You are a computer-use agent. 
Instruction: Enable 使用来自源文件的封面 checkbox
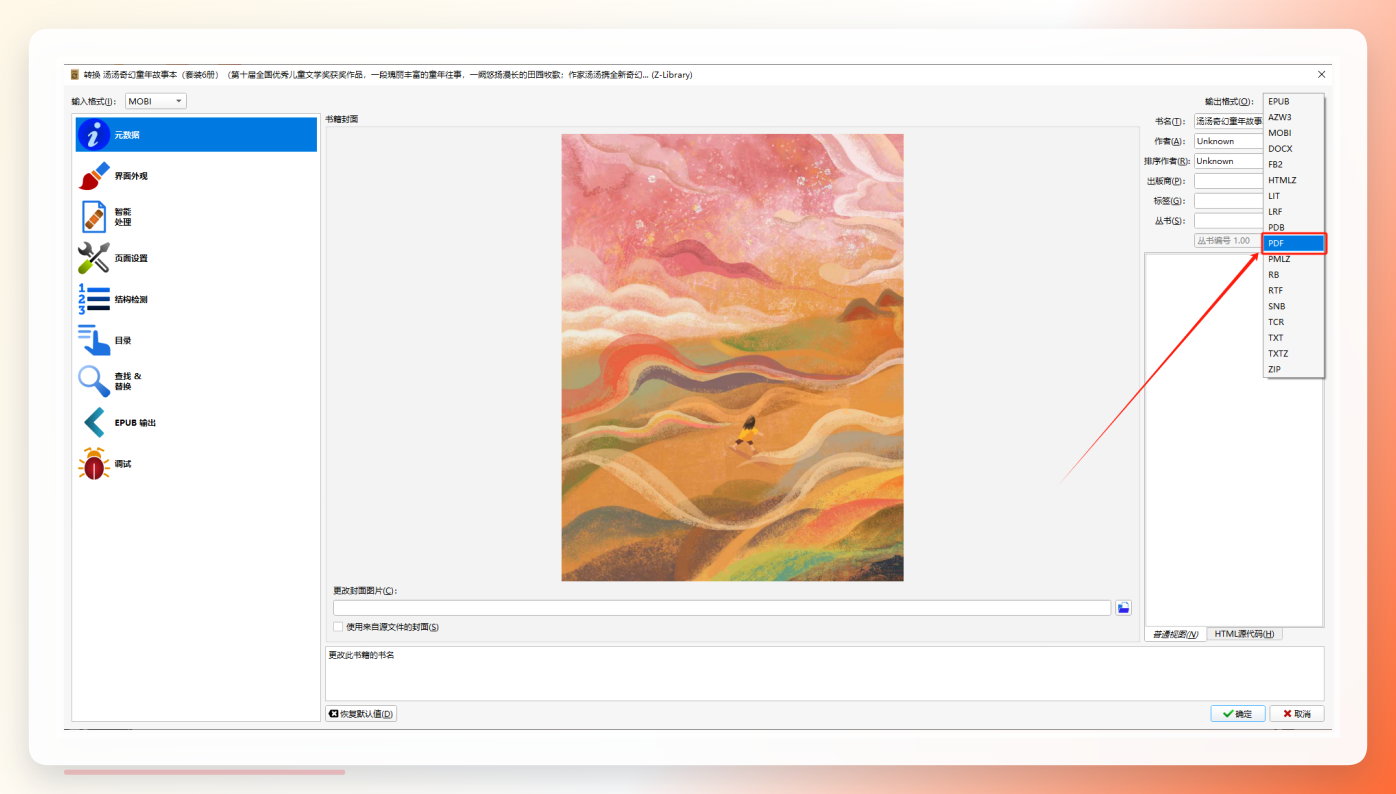(338, 627)
